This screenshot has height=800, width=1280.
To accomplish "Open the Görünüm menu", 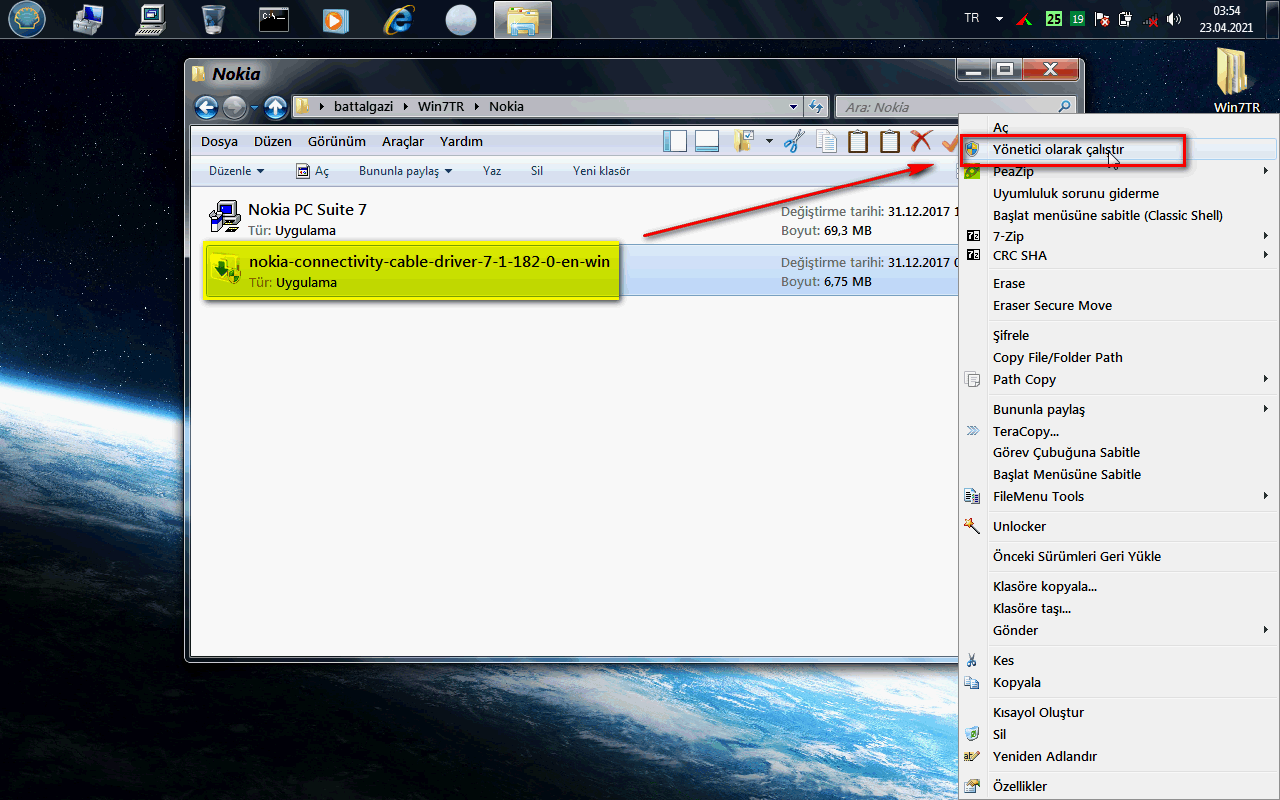I will [x=337, y=141].
